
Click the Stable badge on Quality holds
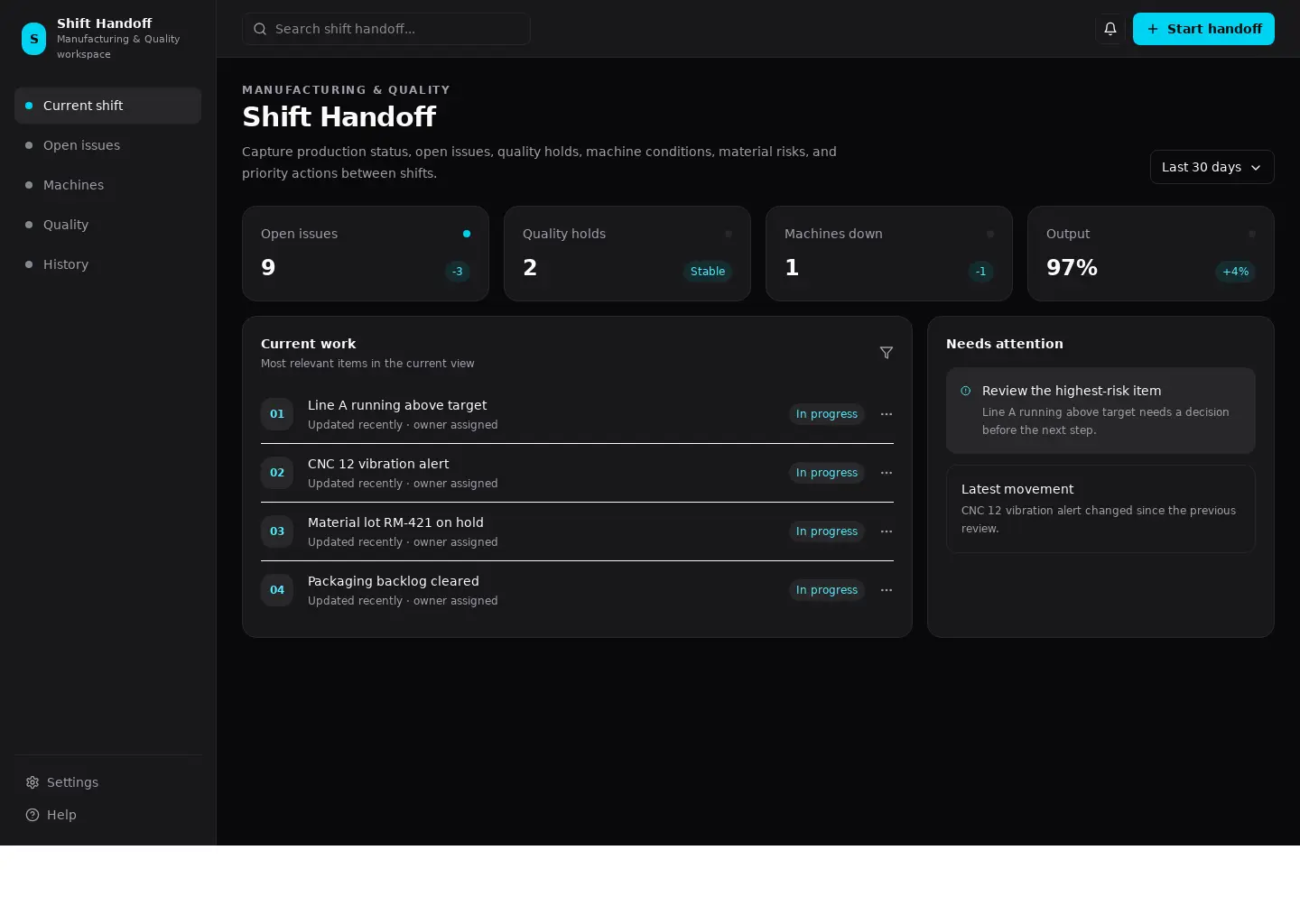[x=708, y=272]
